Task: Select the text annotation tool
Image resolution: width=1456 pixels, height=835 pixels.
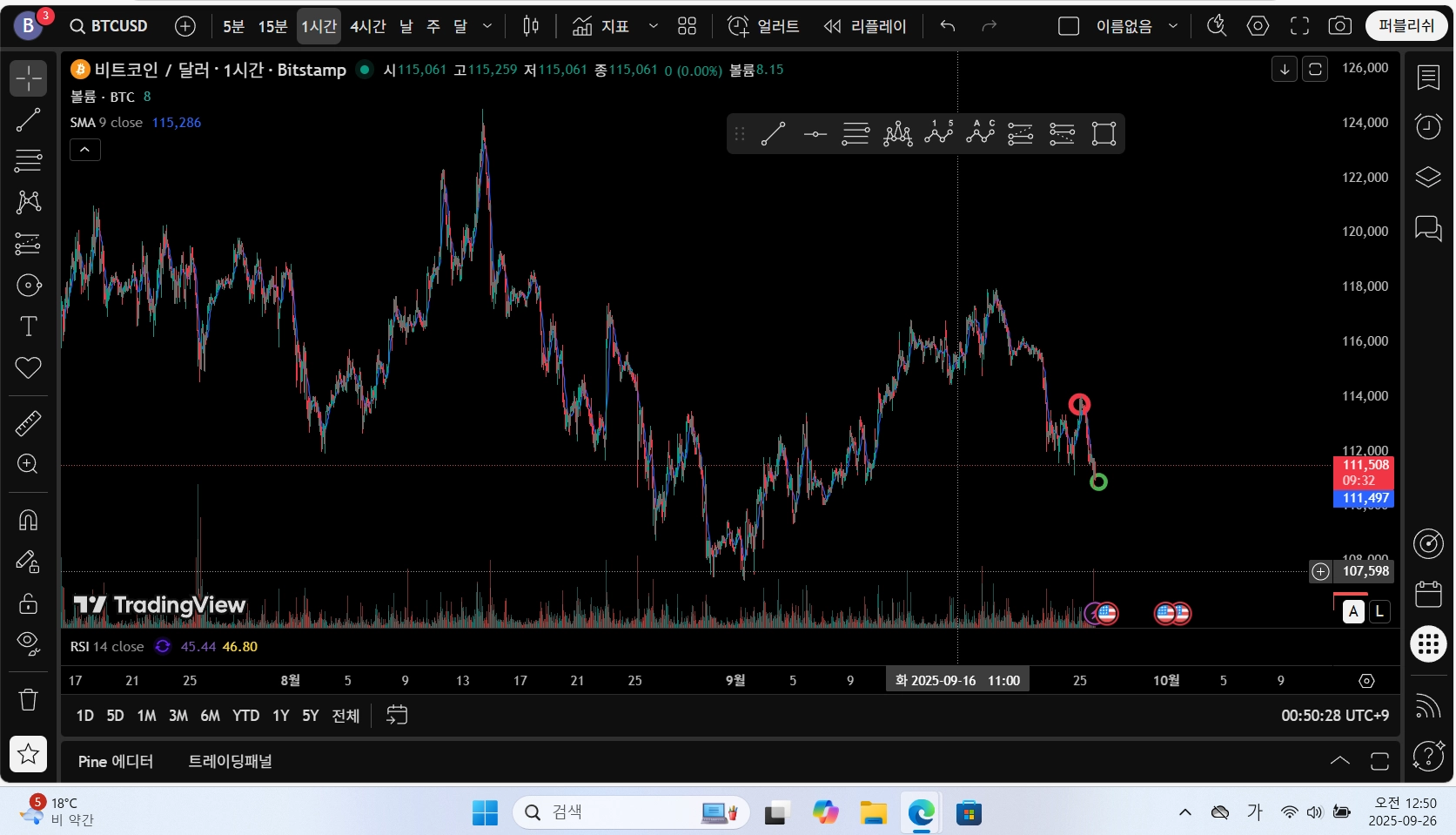Action: tap(28, 327)
